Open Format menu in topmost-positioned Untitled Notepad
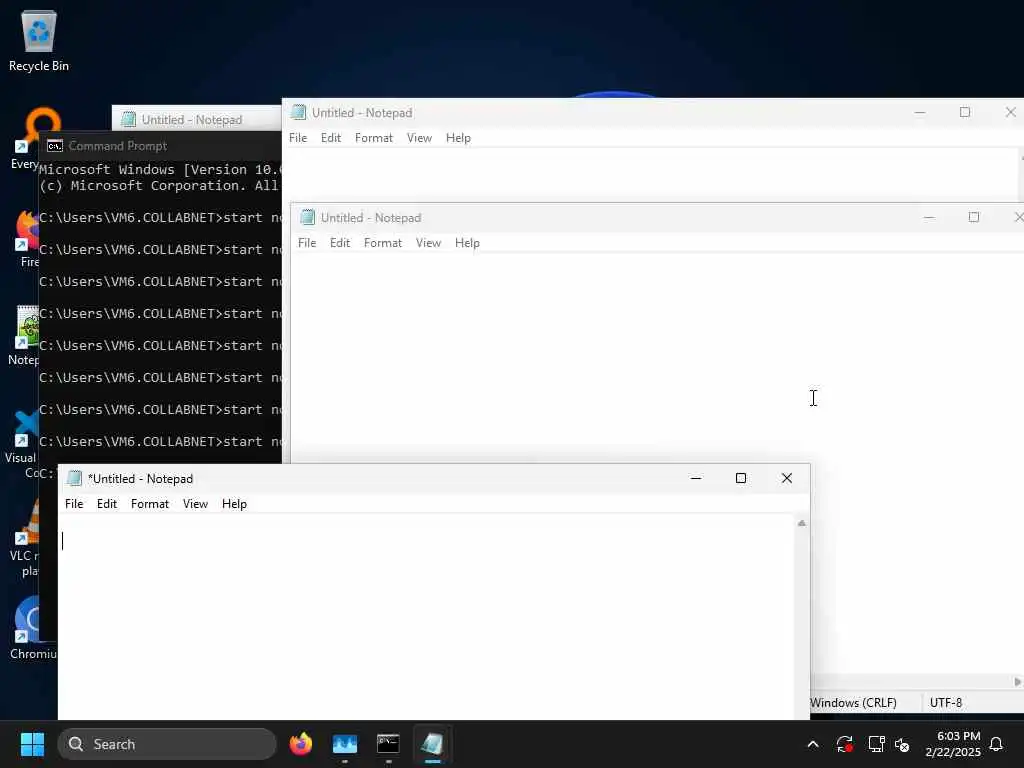 click(374, 138)
